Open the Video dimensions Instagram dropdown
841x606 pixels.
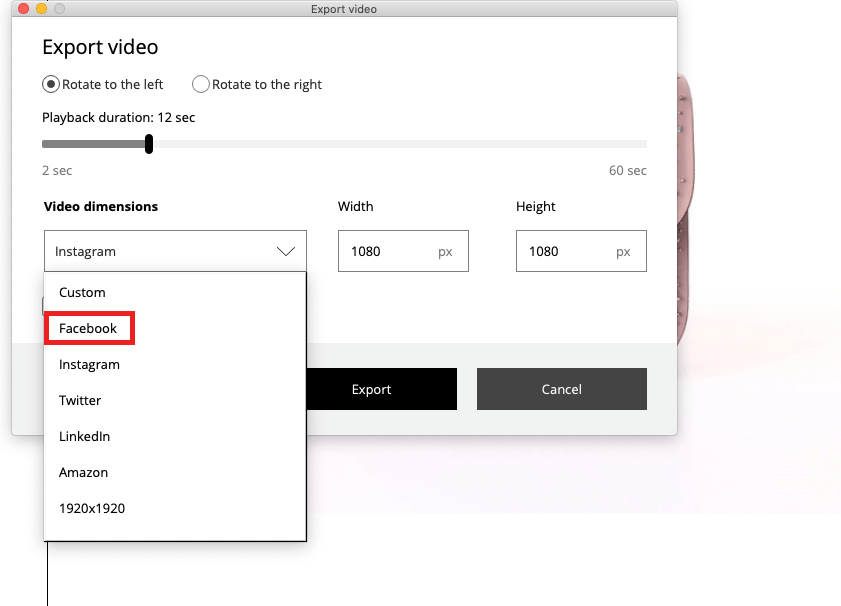(x=175, y=251)
